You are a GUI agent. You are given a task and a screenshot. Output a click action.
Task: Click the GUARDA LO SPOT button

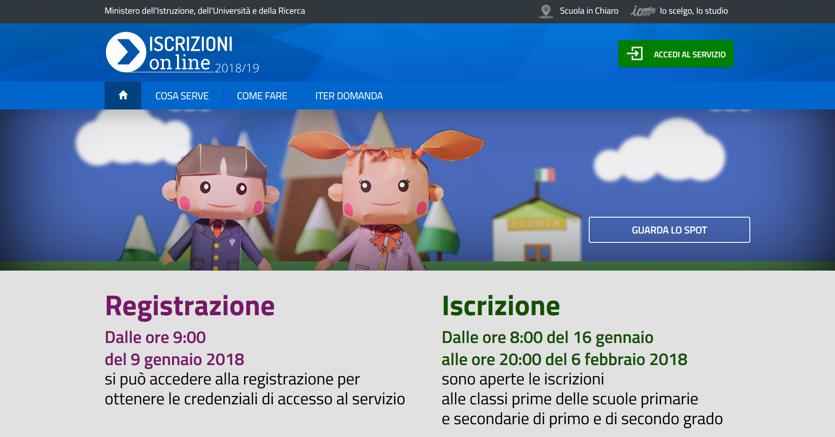pos(669,230)
